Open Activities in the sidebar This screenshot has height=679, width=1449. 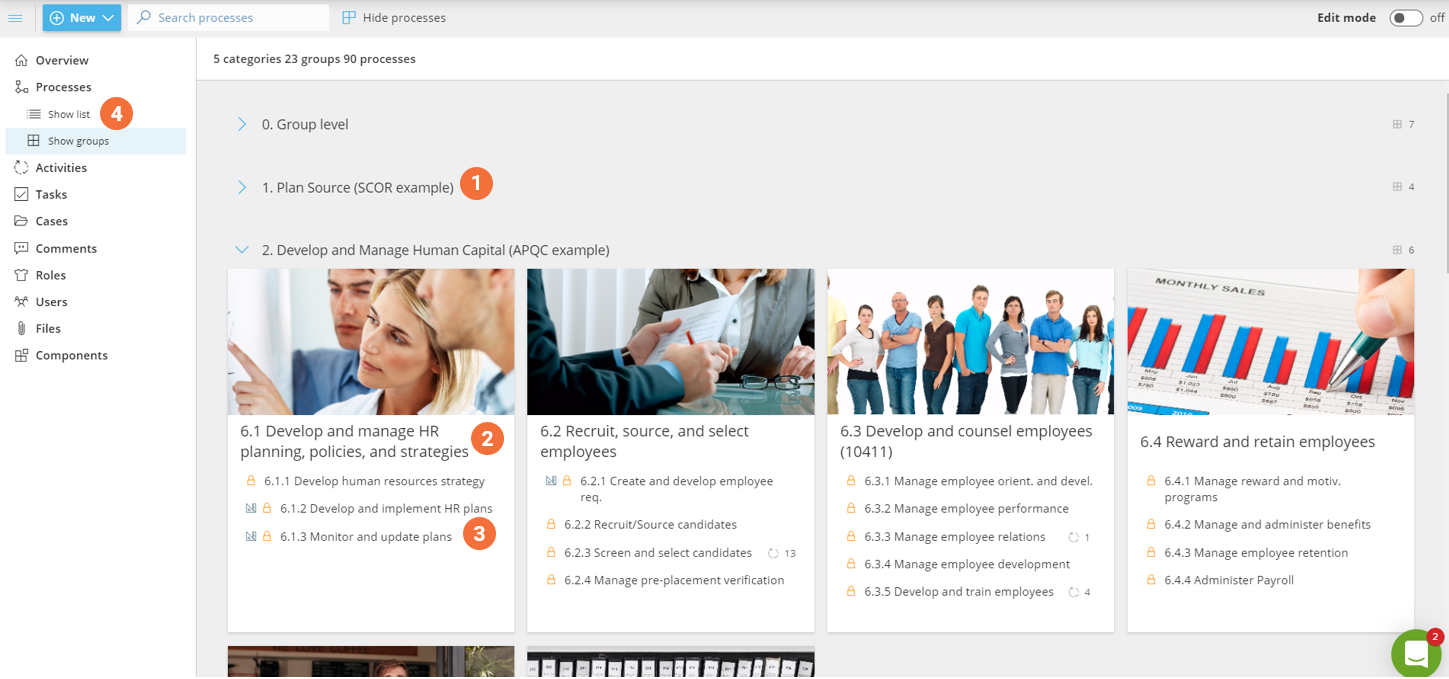click(61, 168)
